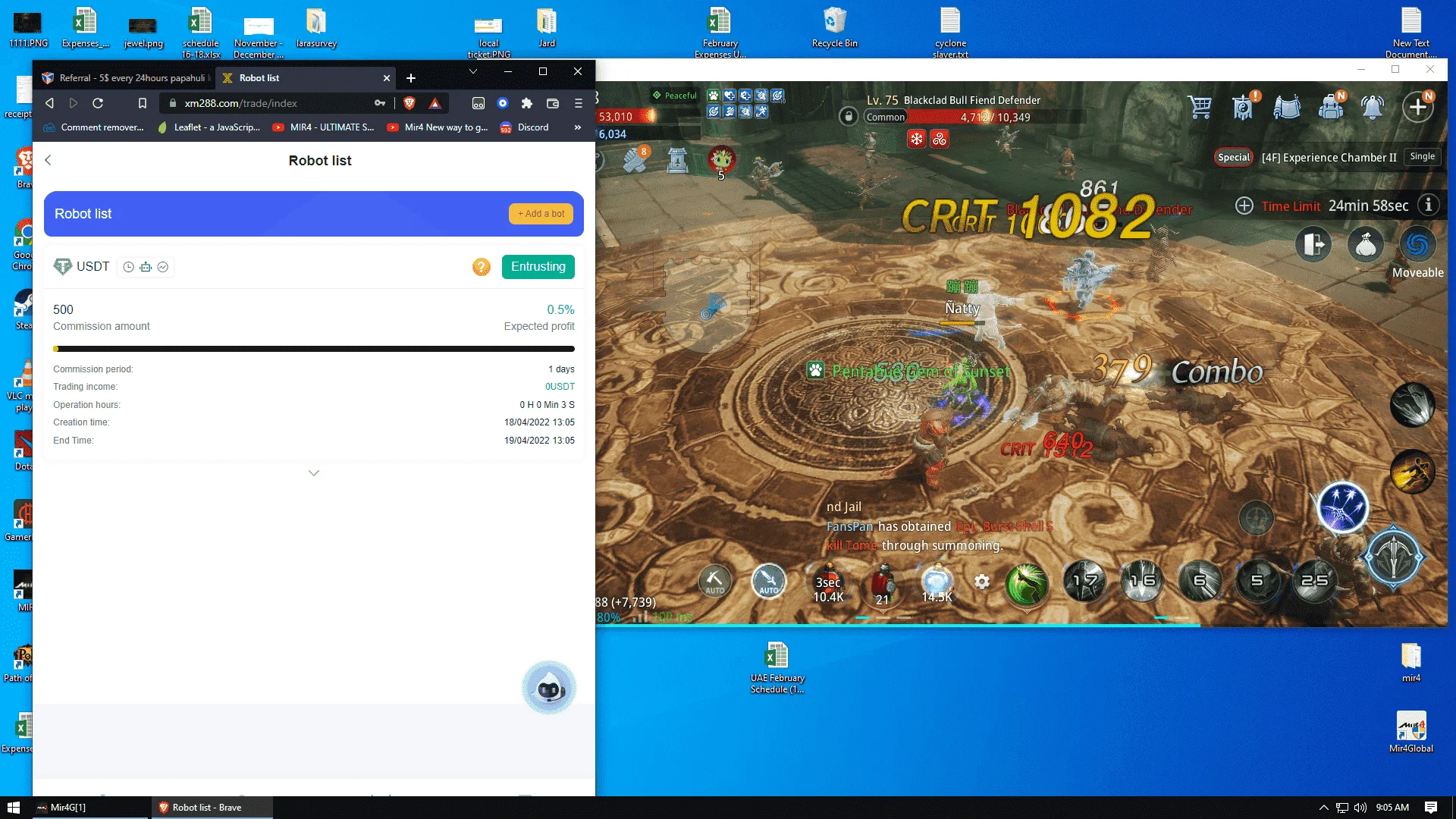The width and height of the screenshot is (1456, 819).
Task: Toggle the first AUTO combat button
Action: pyautogui.click(x=714, y=582)
